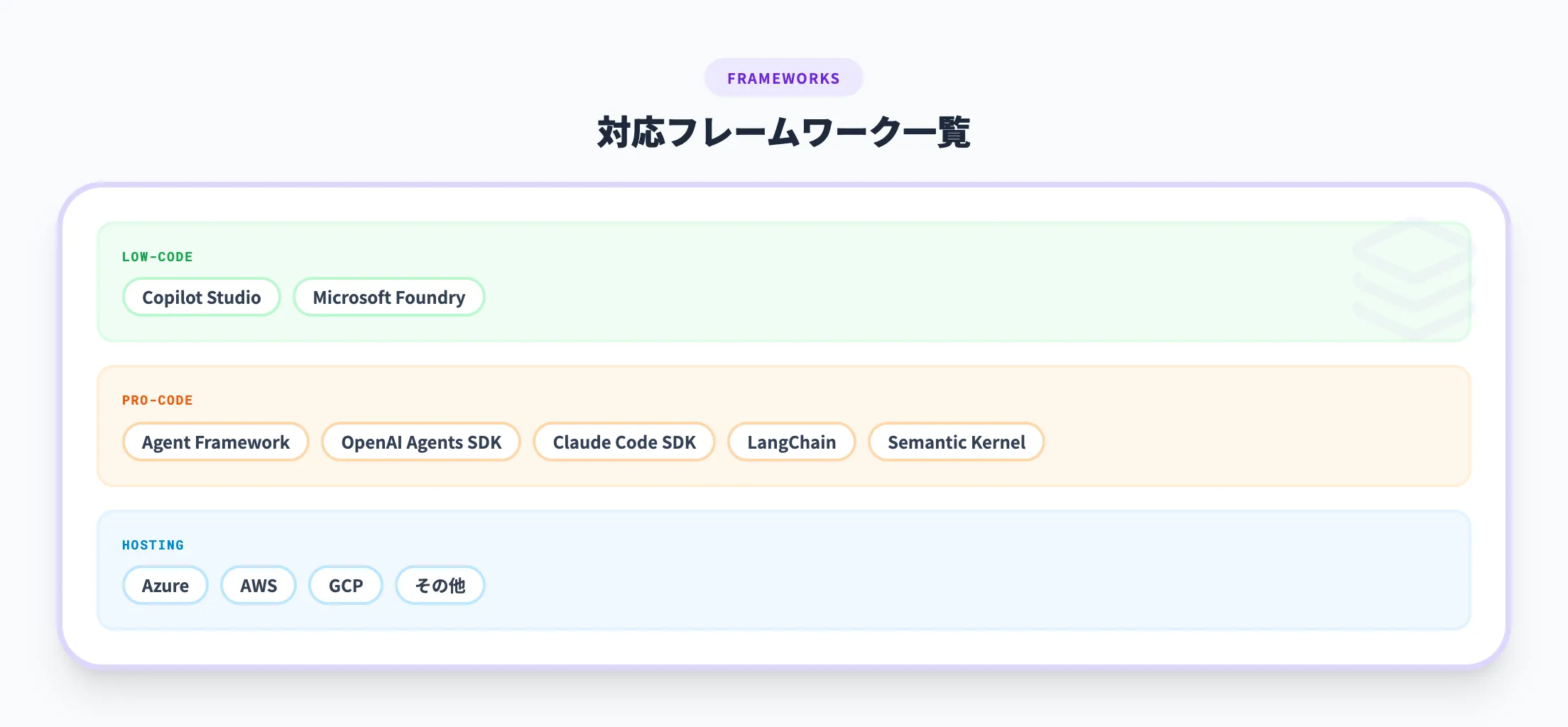Image resolution: width=1568 pixels, height=727 pixels.
Task: Select the OpenAI Agents SDK chip
Action: [421, 442]
